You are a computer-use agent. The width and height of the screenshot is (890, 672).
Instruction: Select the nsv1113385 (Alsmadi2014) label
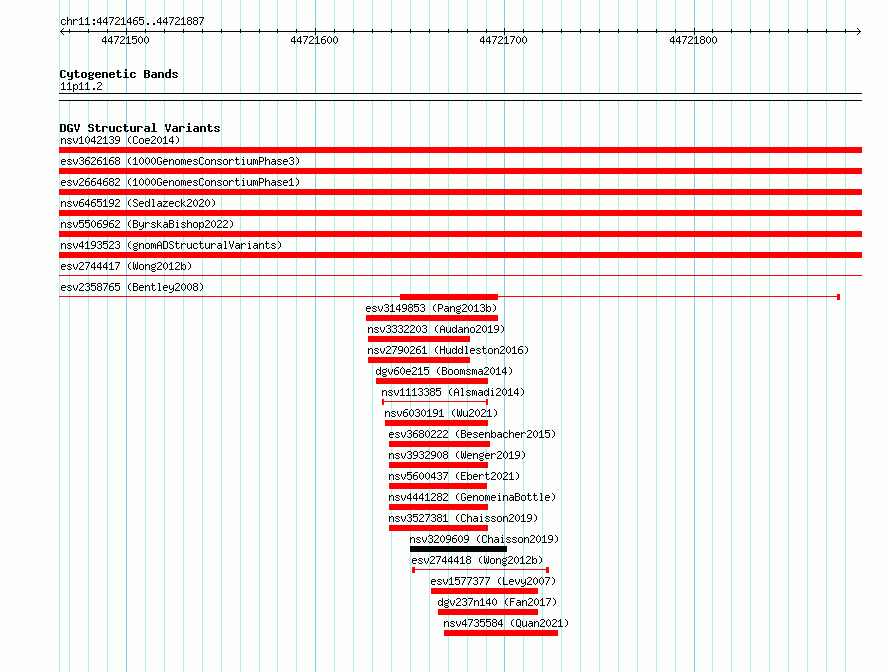pos(453,392)
